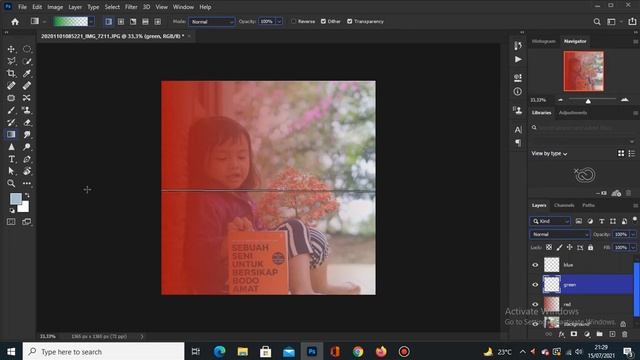Choose Reflected Gradient style

pos(145,22)
